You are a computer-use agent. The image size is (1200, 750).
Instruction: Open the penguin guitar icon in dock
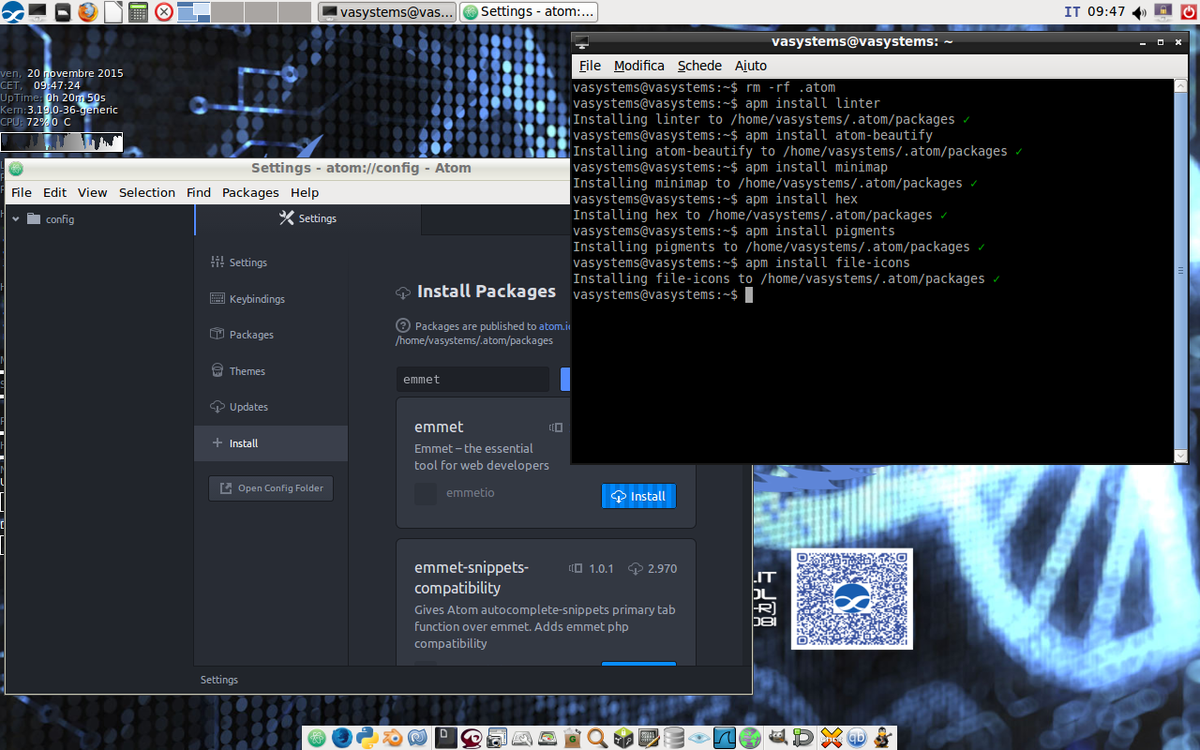[x=881, y=738]
